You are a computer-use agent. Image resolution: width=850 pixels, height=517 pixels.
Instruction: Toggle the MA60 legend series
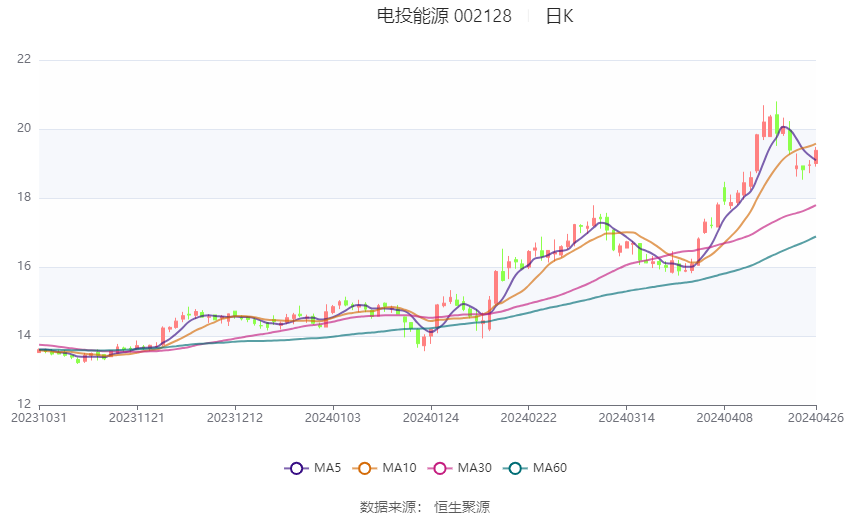coord(535,468)
